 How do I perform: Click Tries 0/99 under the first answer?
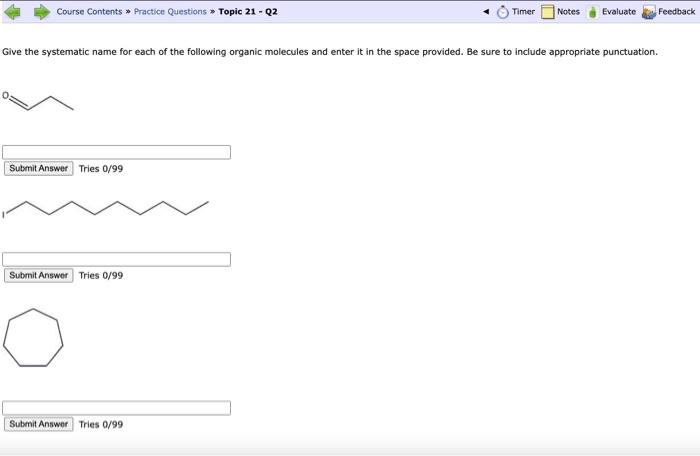click(101, 169)
